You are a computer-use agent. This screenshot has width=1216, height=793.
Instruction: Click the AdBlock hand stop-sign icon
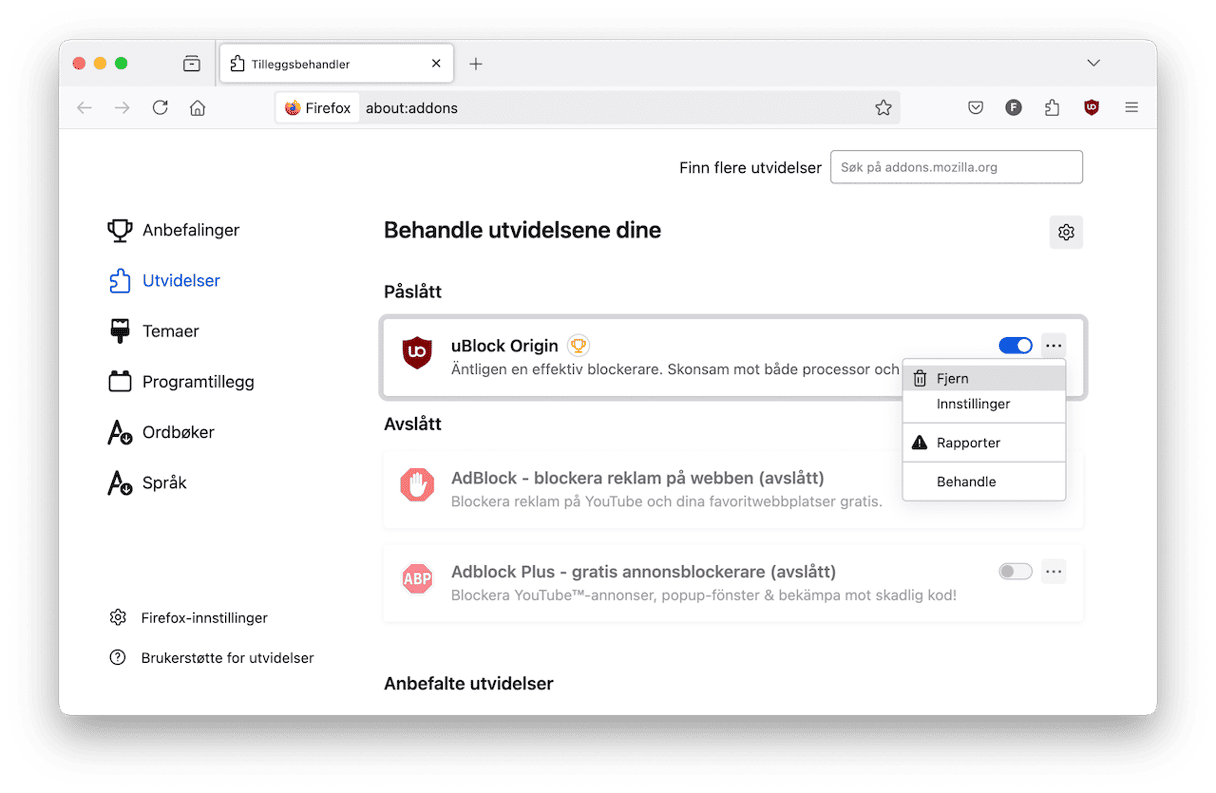pos(417,486)
